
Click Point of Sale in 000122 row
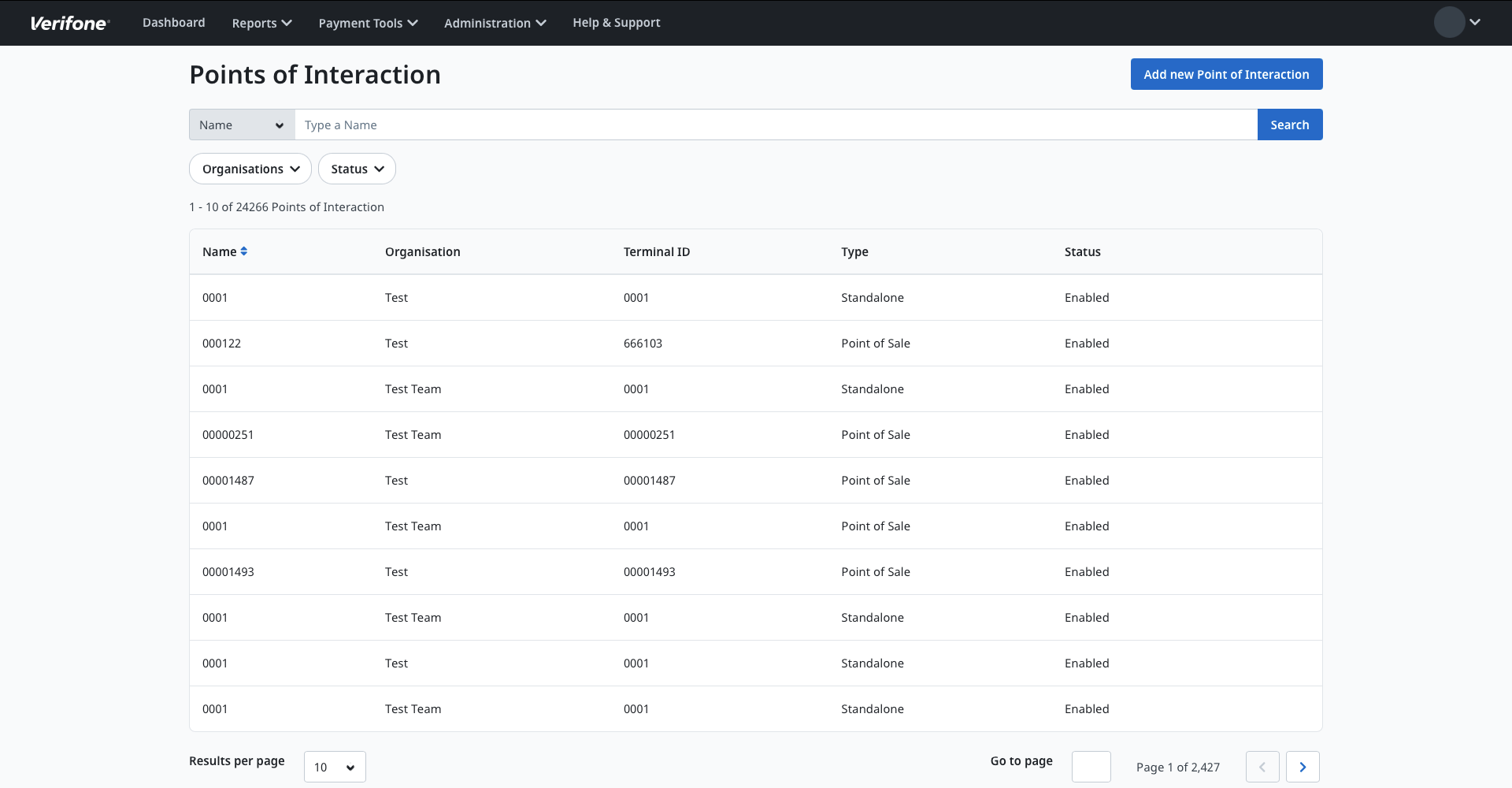tap(875, 344)
